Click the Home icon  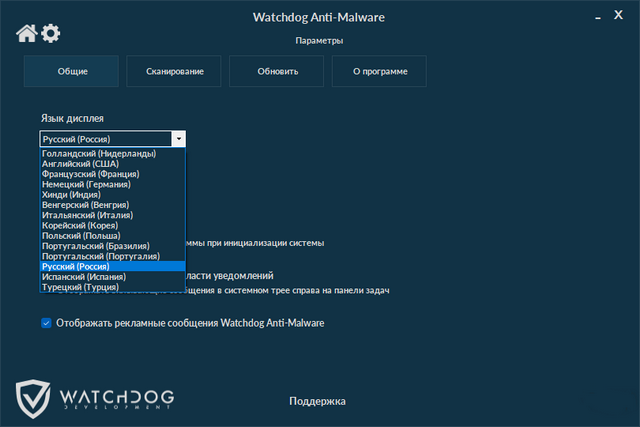[x=27, y=34]
